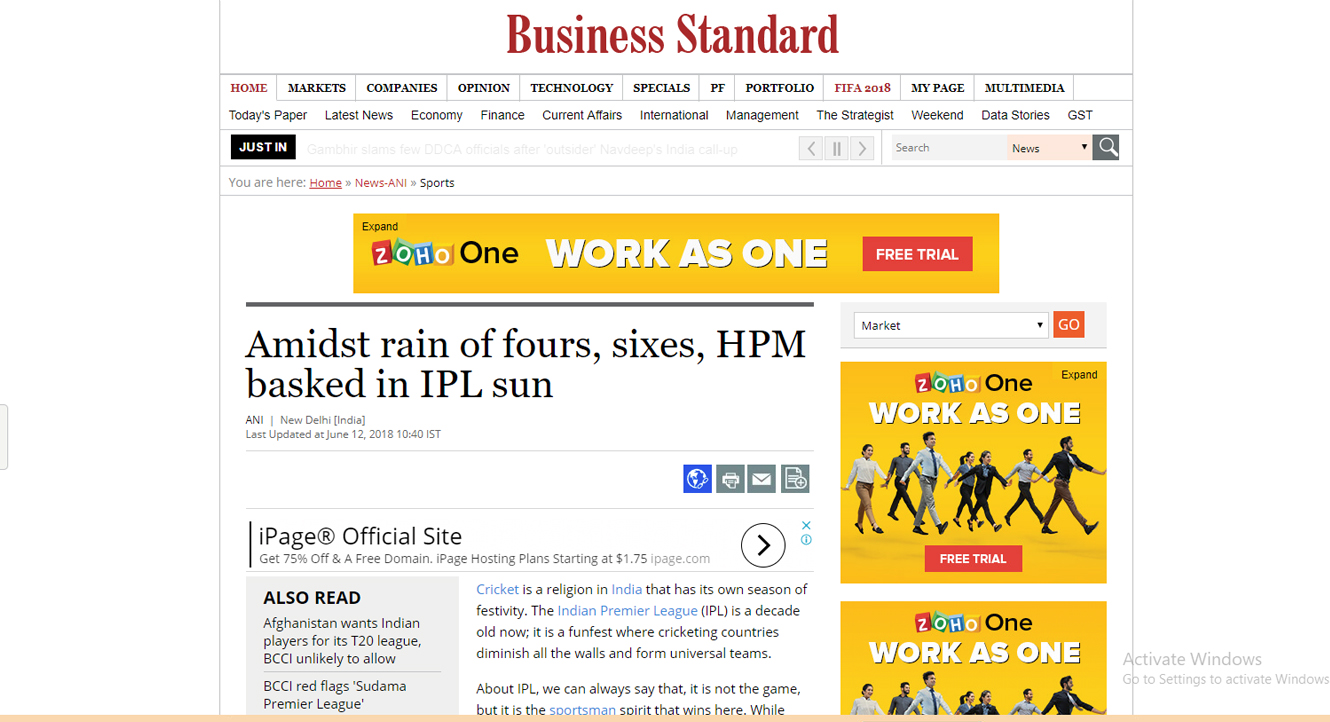
Task: Click the Business Standard logo
Action: [x=672, y=35]
